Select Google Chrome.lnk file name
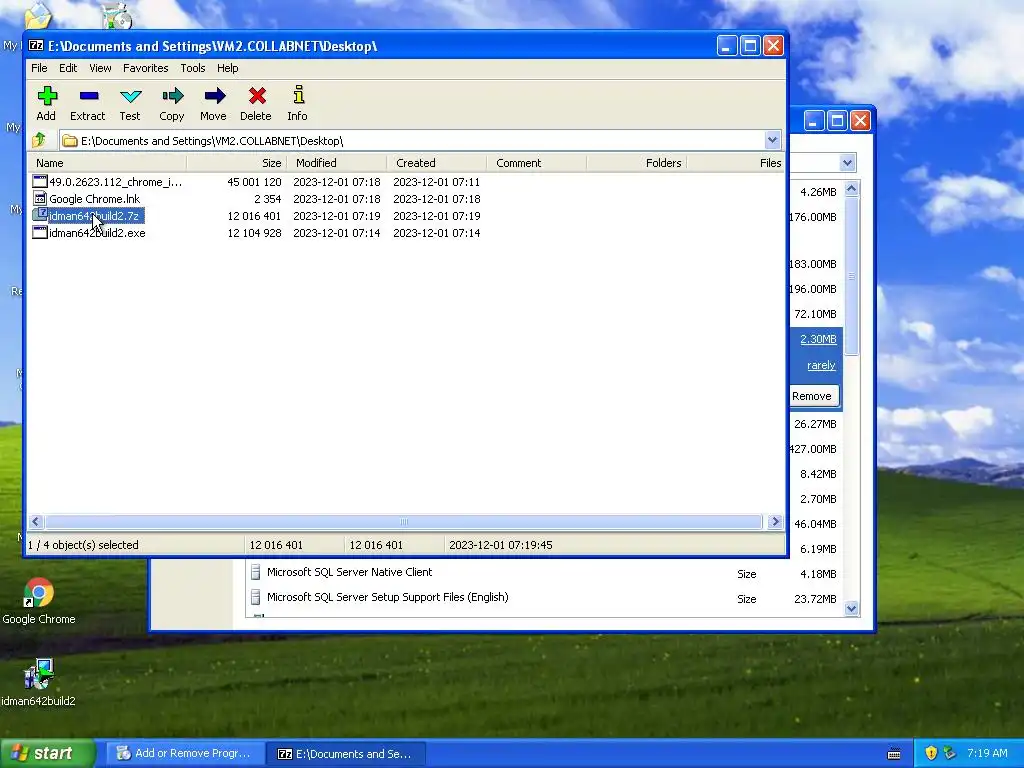Viewport: 1024px width, 768px height. tap(95, 199)
